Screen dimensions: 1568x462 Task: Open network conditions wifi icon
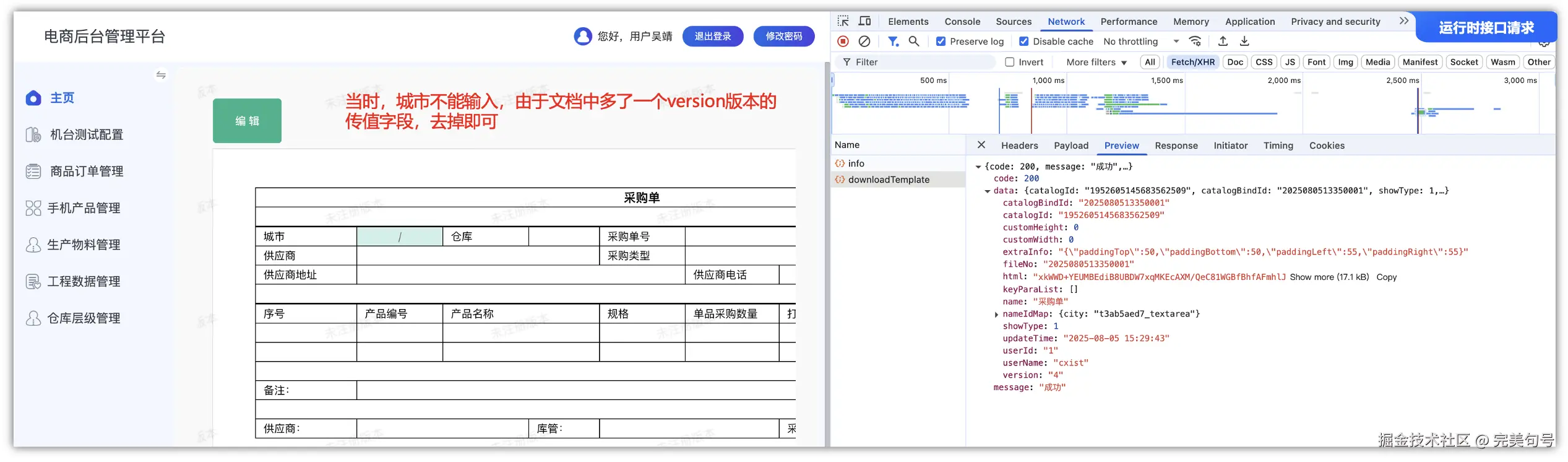click(x=1195, y=41)
